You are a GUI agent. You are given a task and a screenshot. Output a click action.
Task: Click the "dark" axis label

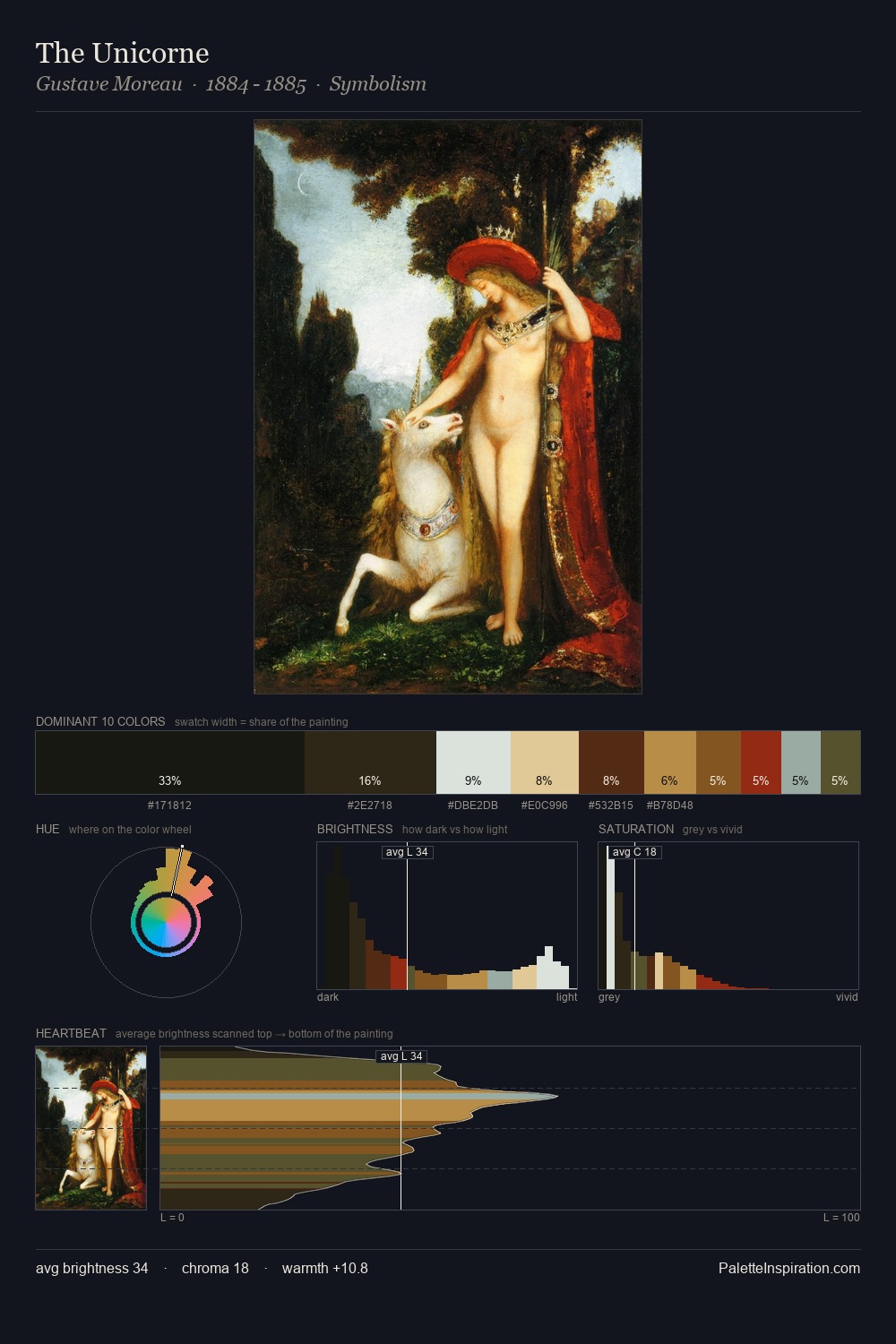coord(328,997)
